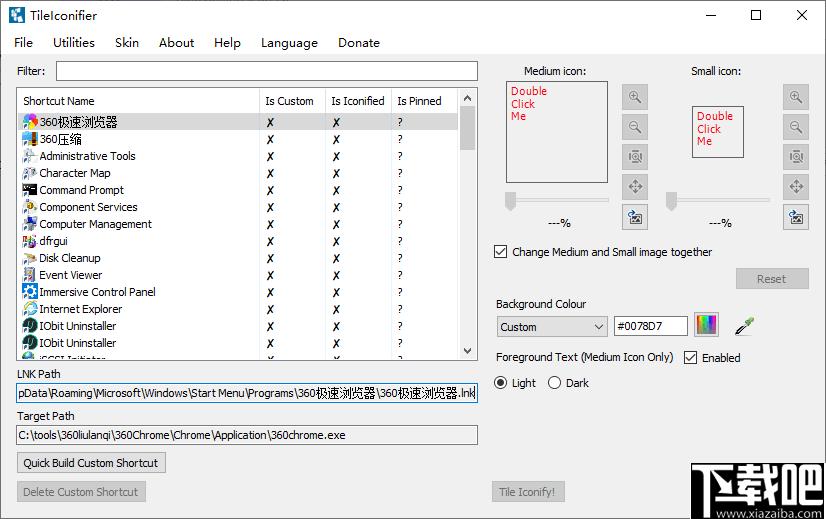826x519 pixels.
Task: Open the rainbow colour picker swatch
Action: coord(707,326)
